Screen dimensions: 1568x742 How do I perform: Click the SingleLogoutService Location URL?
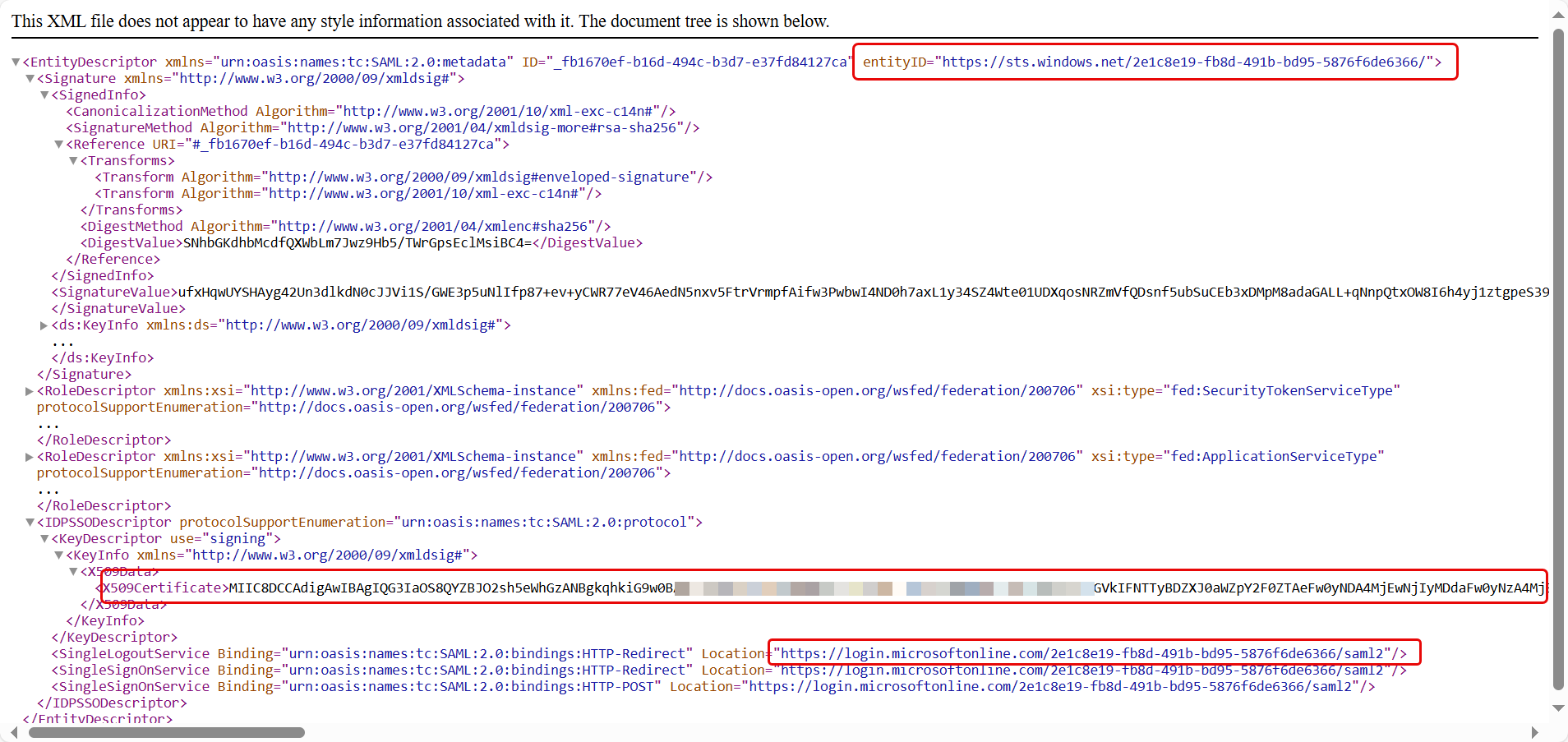pos(1093,653)
